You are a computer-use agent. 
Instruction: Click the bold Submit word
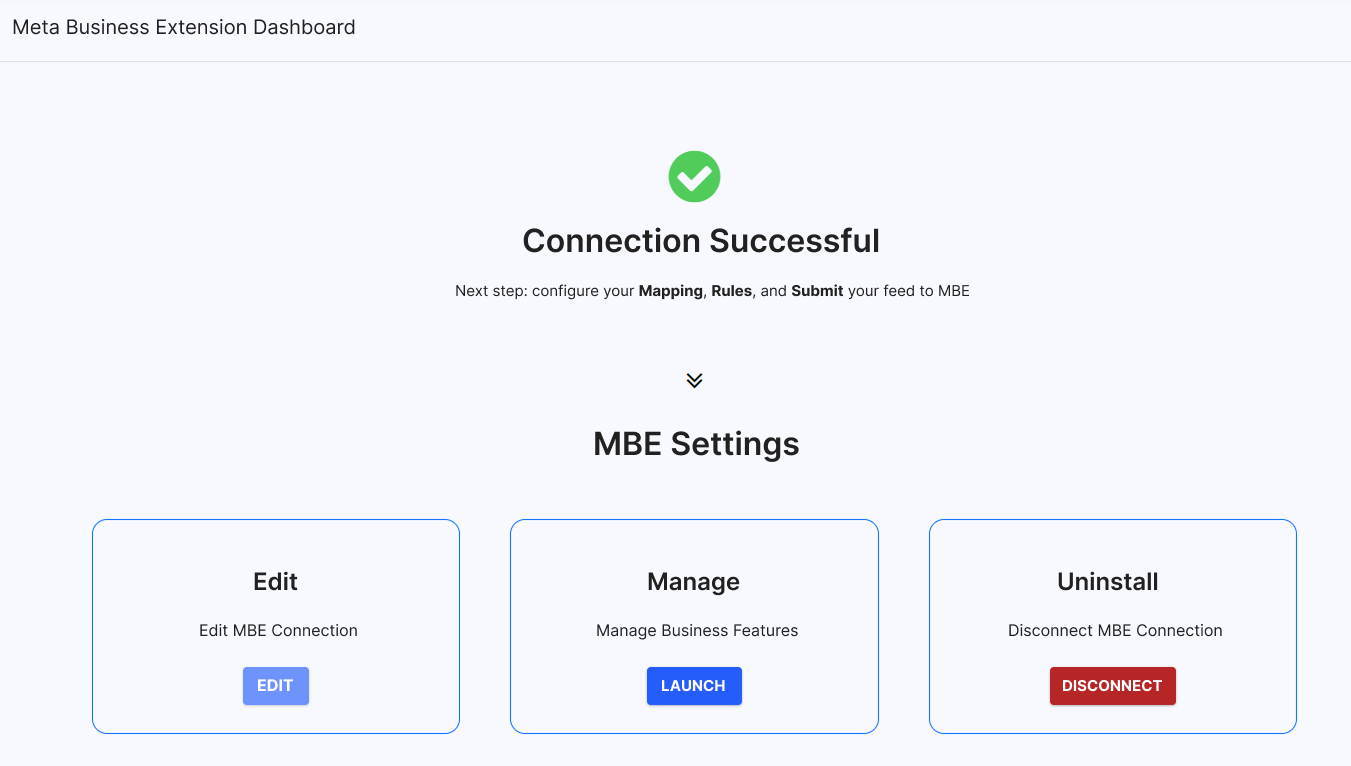[818, 291]
